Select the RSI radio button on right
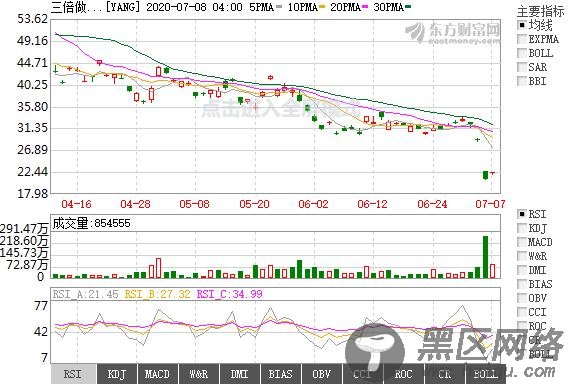 (521, 214)
